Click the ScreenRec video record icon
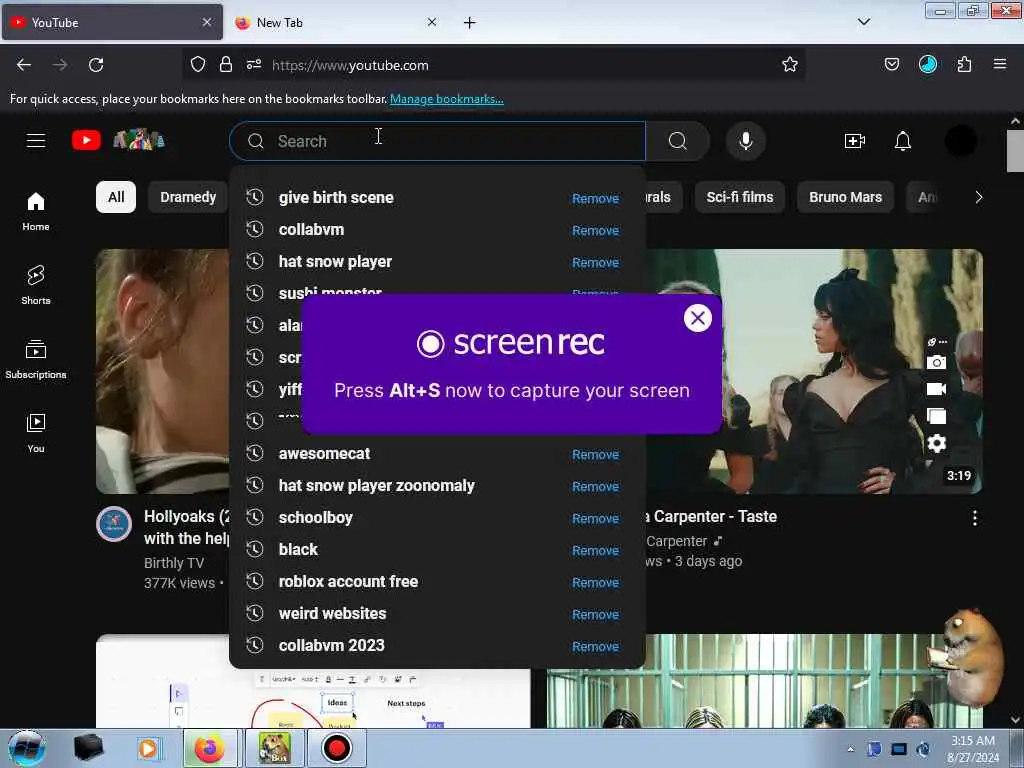 tap(936, 389)
